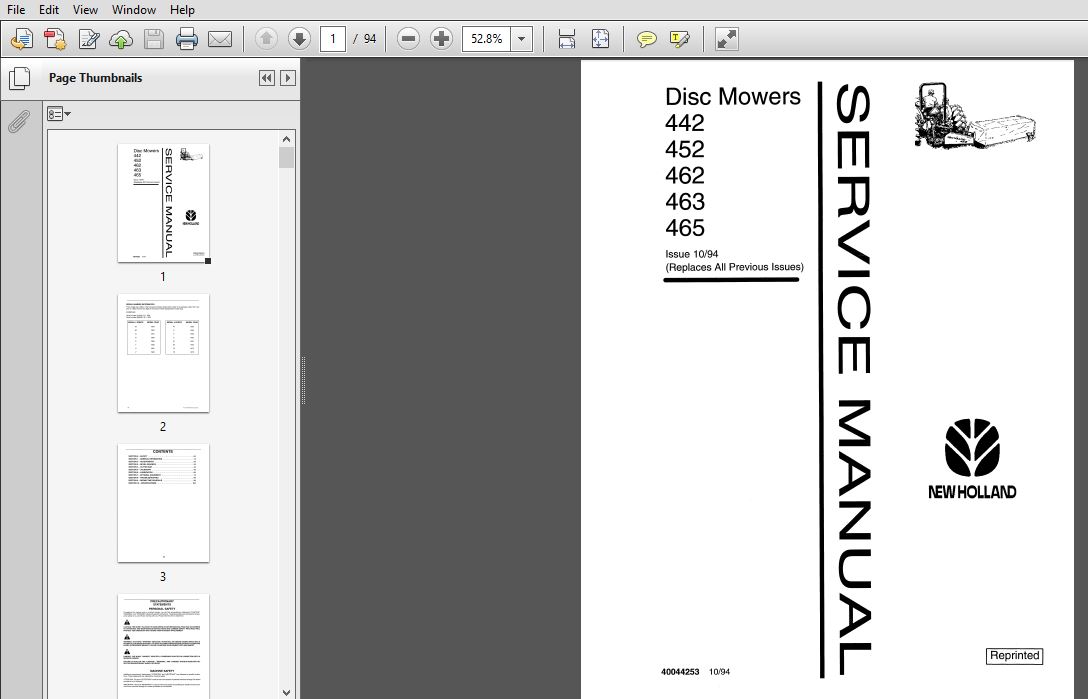Click the model number '465' text
Image resolution: width=1088 pixels, height=699 pixels.
[x=685, y=228]
